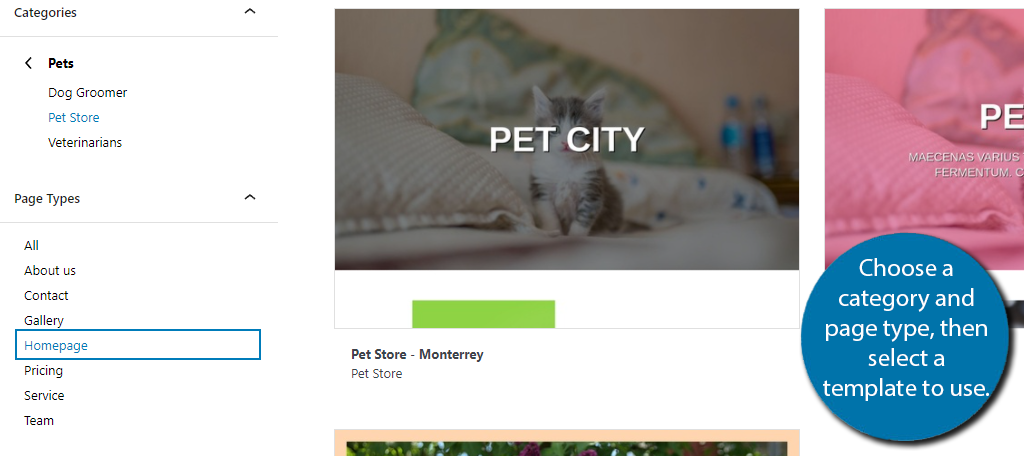Choose the Gallery page type

pyautogui.click(x=44, y=320)
